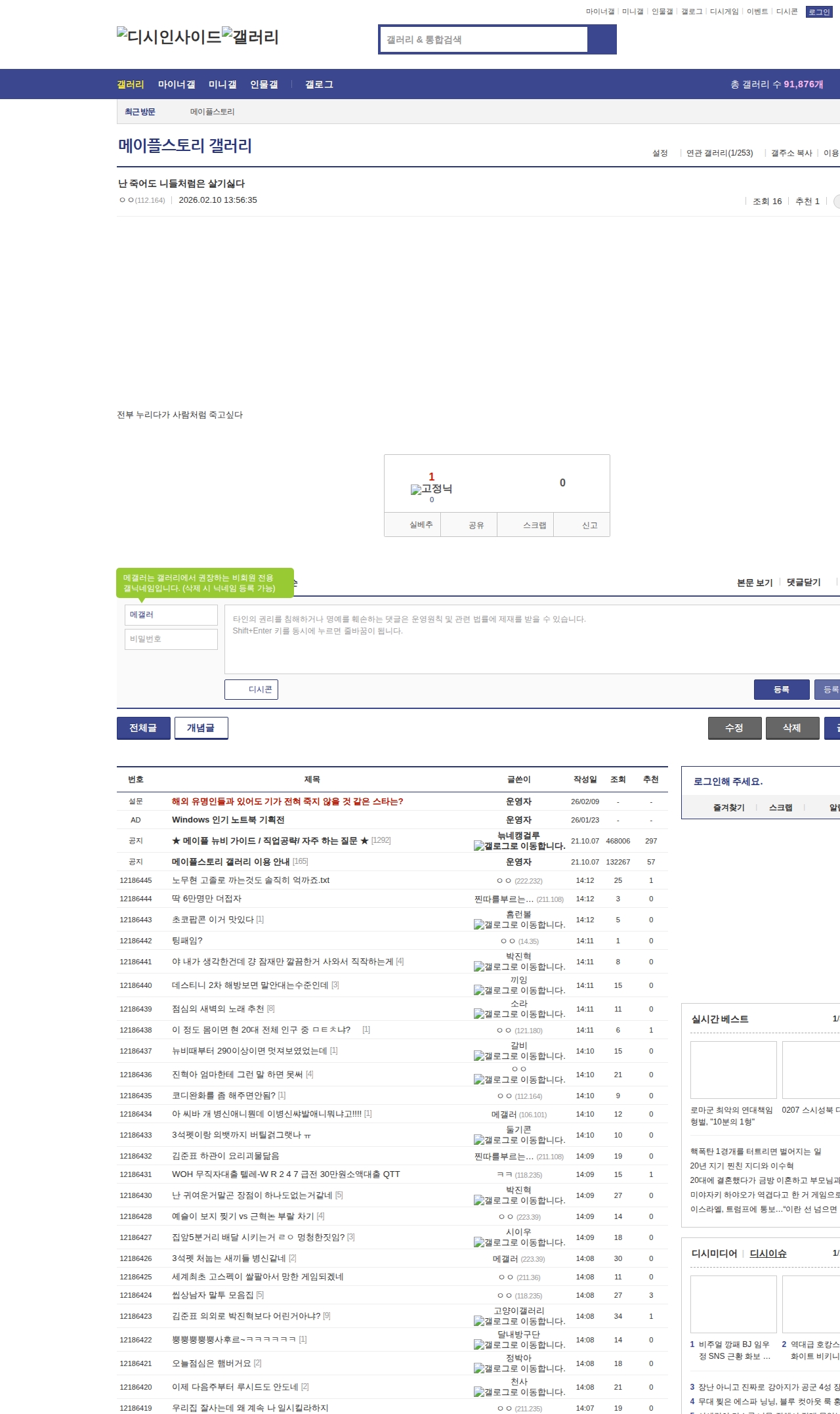Image resolution: width=840 pixels, height=1414 pixels.
Task: Click 홈런볼's gallog icon
Action: 479,925
